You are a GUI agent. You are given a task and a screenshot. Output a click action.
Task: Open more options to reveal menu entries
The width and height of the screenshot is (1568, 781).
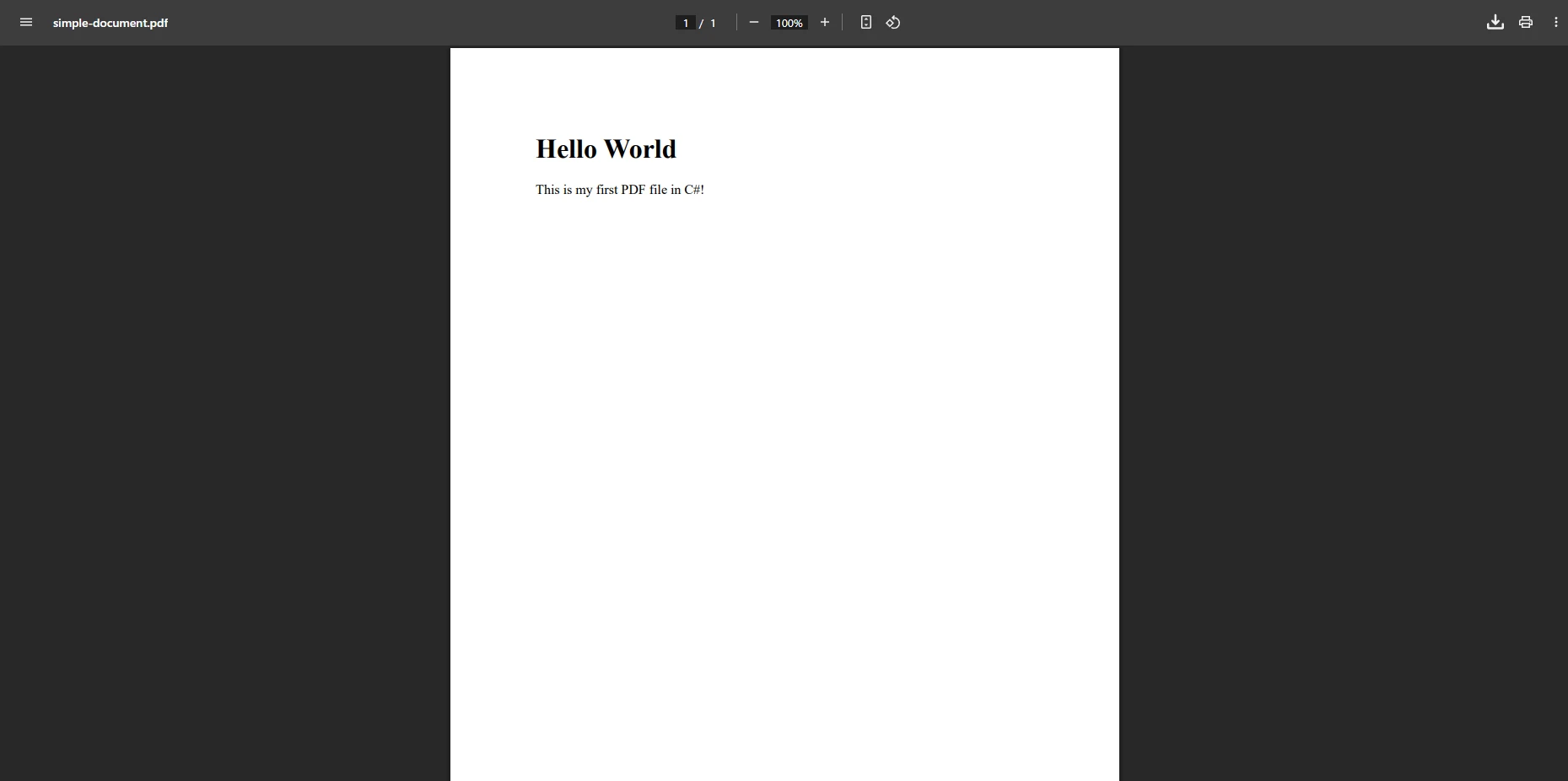[1557, 23]
